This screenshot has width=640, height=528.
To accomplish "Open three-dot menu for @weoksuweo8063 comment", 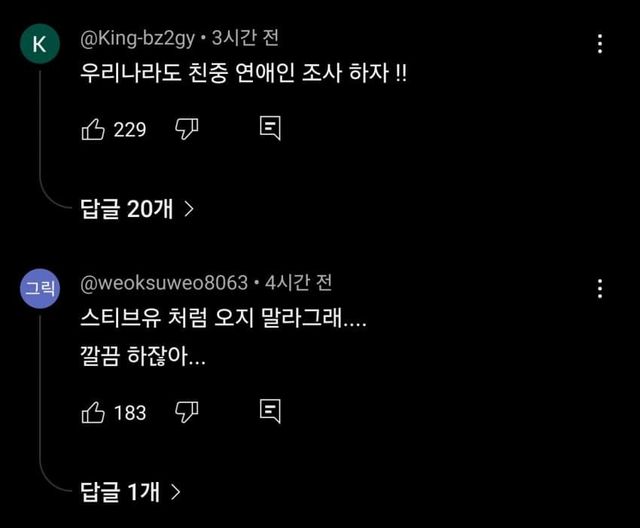I will point(600,289).
